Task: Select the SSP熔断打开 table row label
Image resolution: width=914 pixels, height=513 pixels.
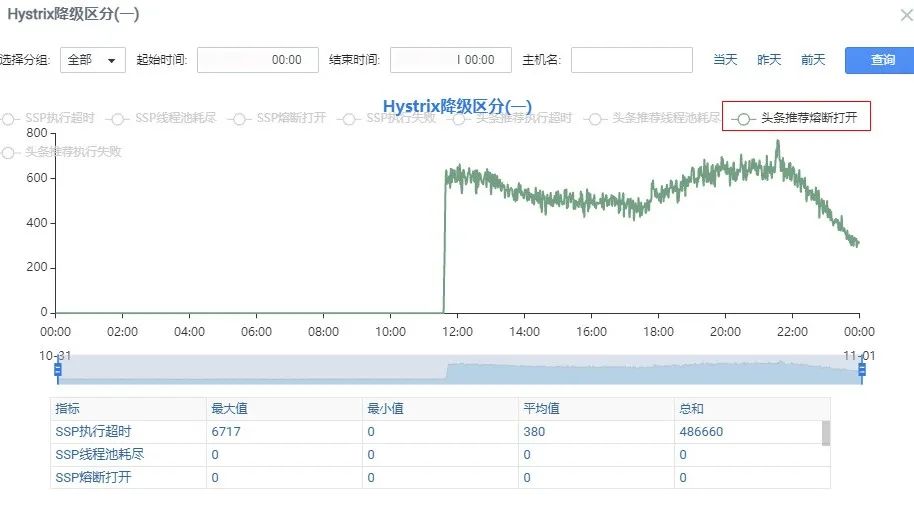Action: [93, 477]
